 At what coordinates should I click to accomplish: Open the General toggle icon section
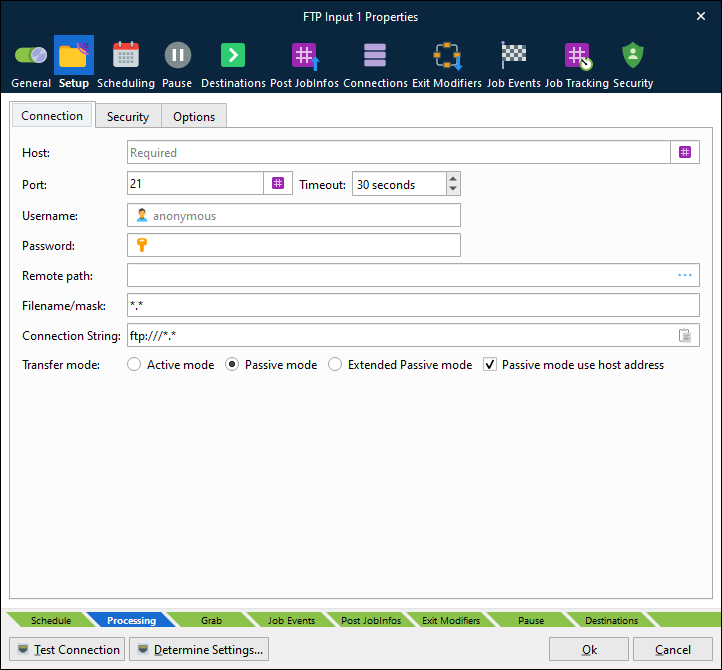coord(31,55)
